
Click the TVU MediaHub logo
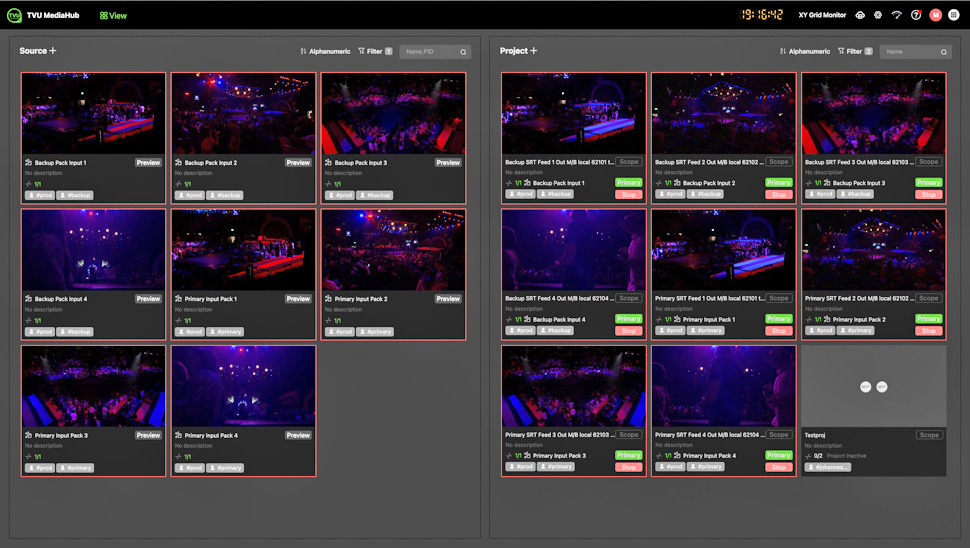click(14, 15)
